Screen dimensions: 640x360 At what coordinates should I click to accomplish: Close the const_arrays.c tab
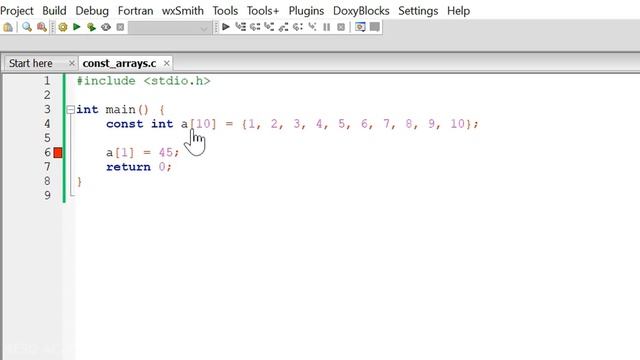point(167,63)
